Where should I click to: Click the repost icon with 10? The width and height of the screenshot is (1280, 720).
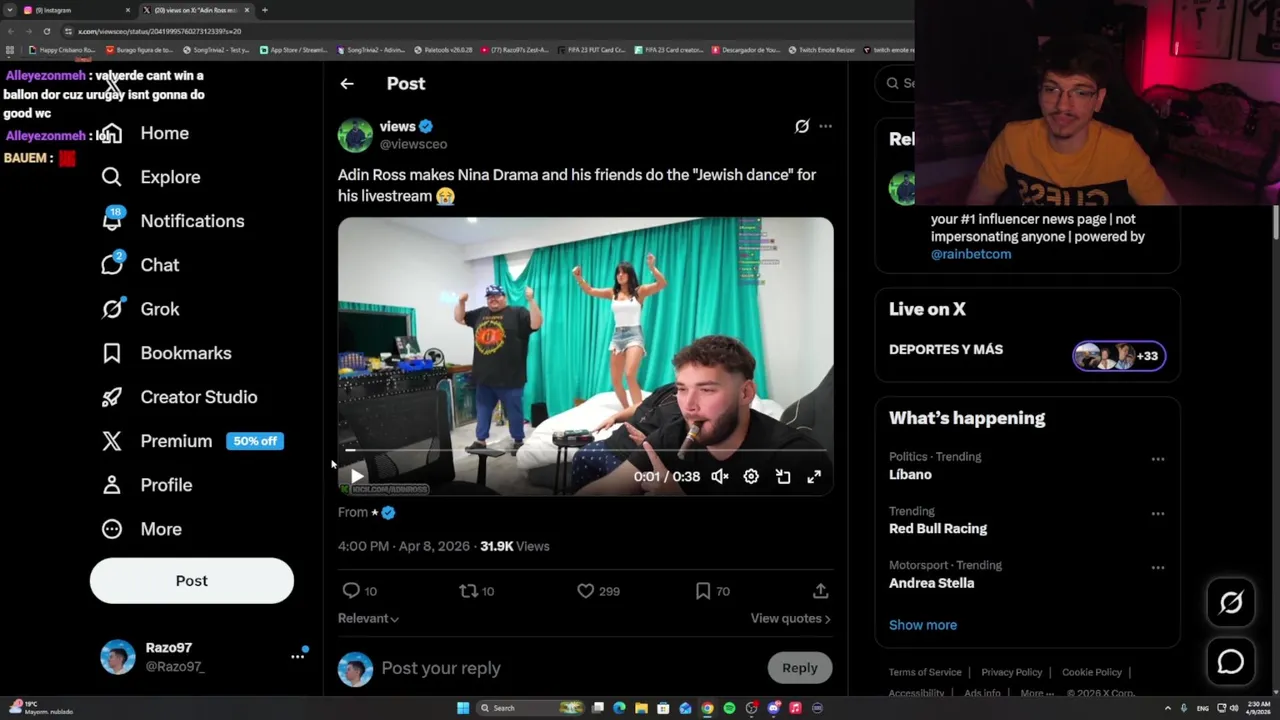[468, 591]
